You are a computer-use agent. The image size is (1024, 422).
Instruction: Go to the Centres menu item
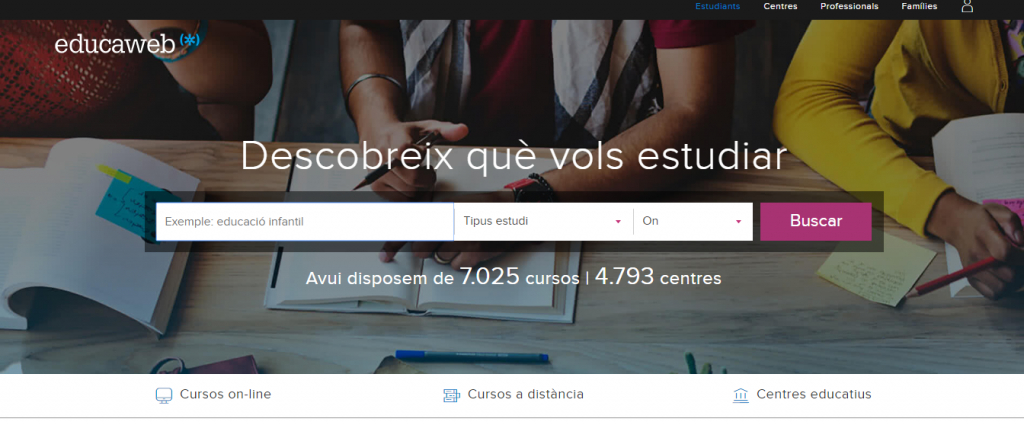(x=780, y=7)
